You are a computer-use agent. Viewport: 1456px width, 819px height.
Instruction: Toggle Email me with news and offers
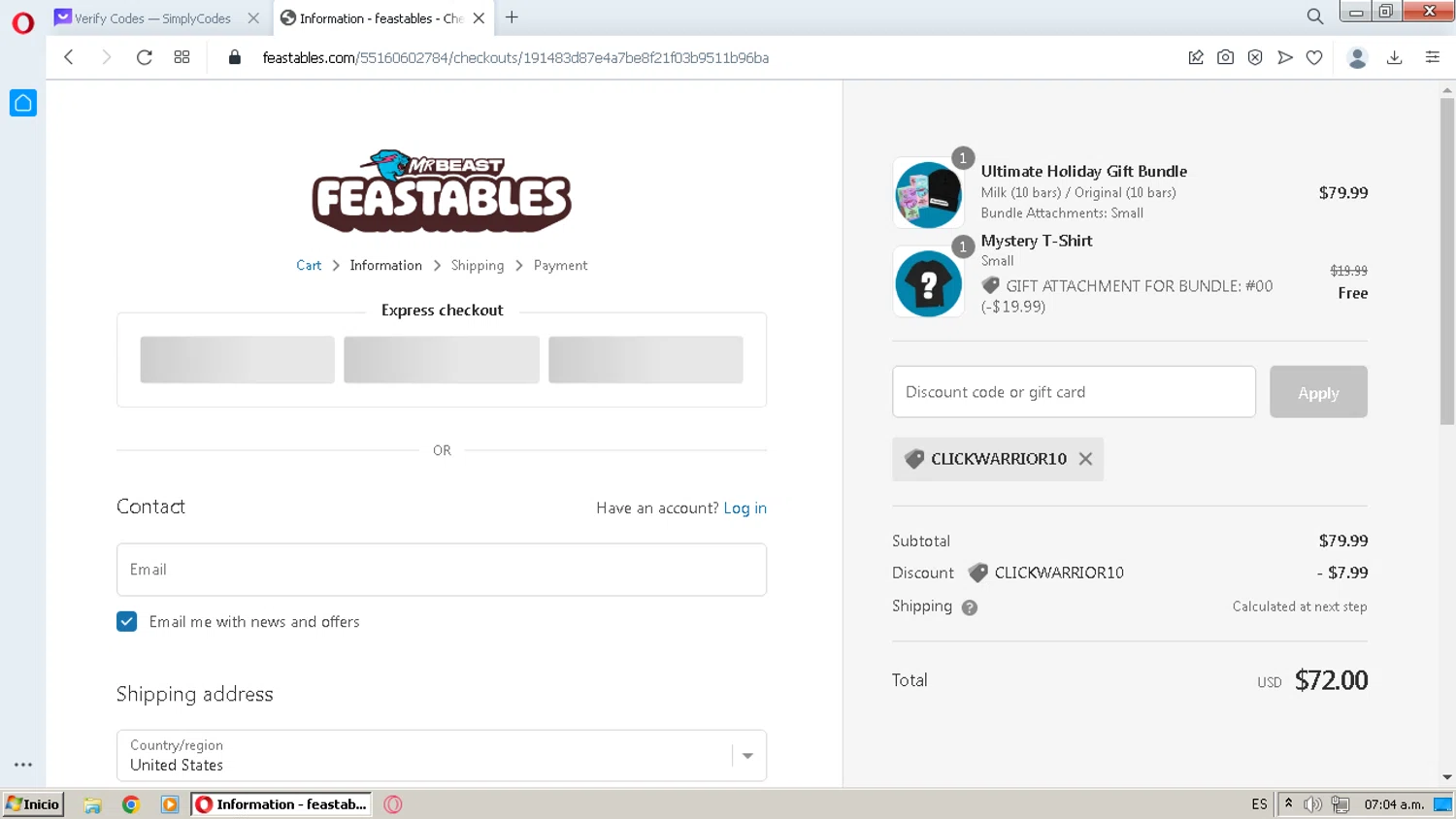[x=126, y=621]
